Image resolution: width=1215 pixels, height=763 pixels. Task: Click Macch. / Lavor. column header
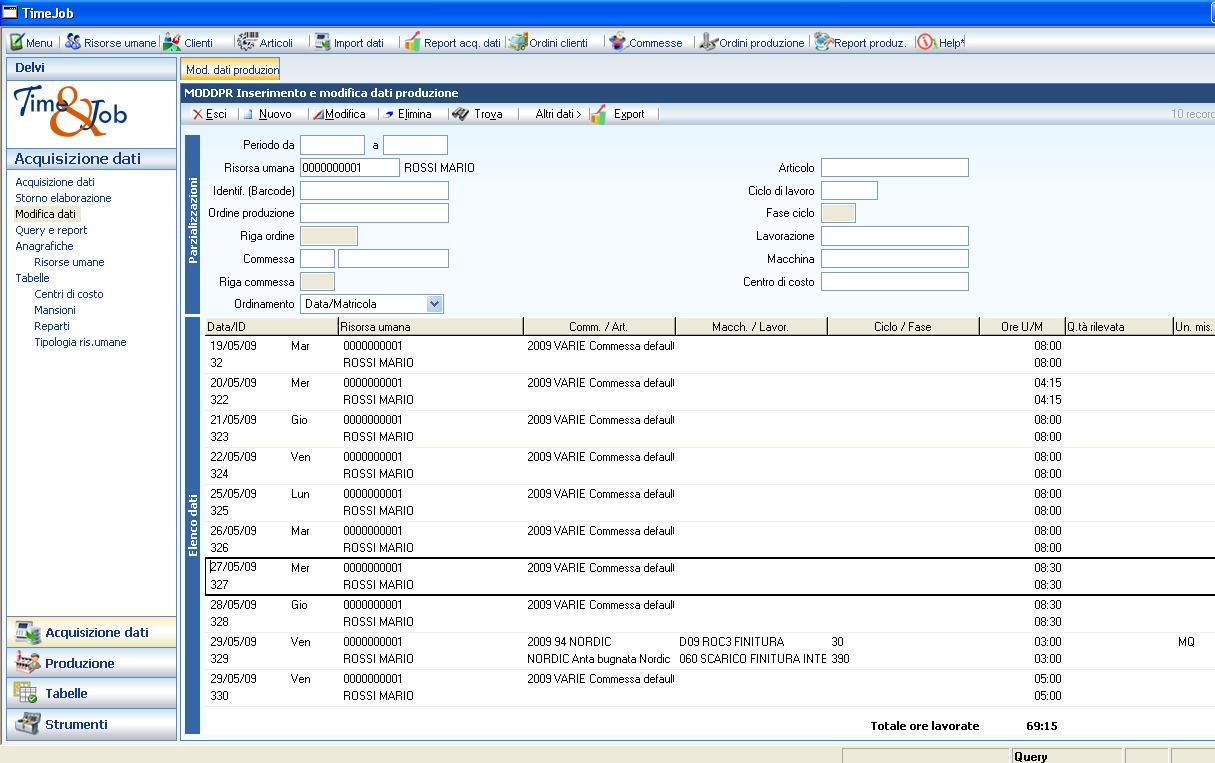[752, 326]
